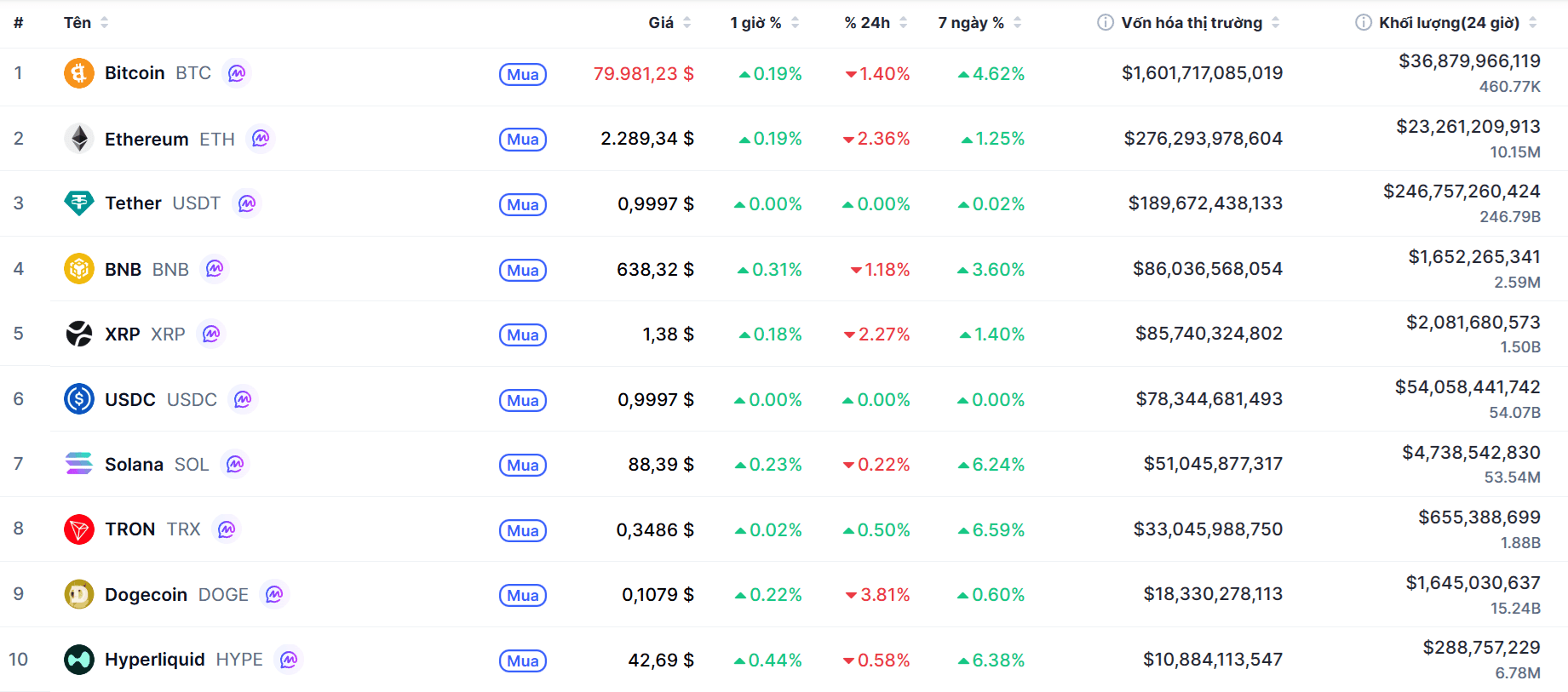Open purple chart badge beside BNB ticker
The width and height of the screenshot is (1568, 692).
pyautogui.click(x=215, y=269)
